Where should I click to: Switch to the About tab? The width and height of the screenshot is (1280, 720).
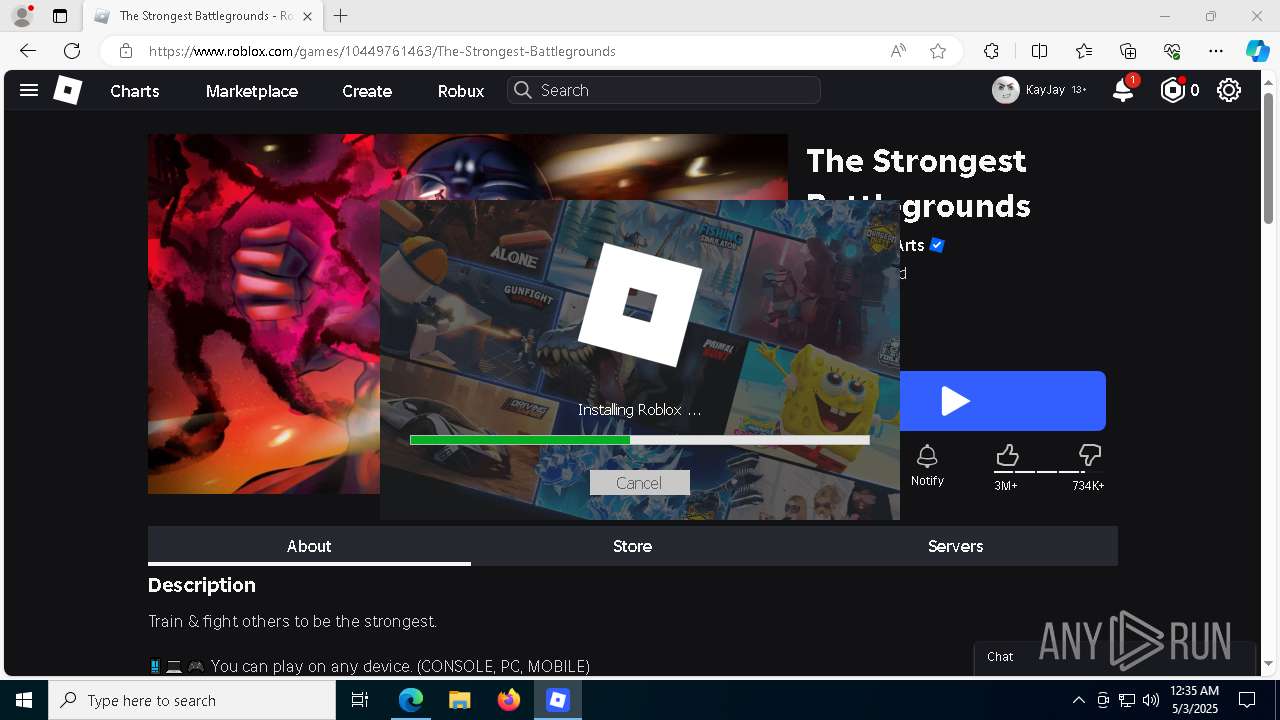click(x=309, y=546)
